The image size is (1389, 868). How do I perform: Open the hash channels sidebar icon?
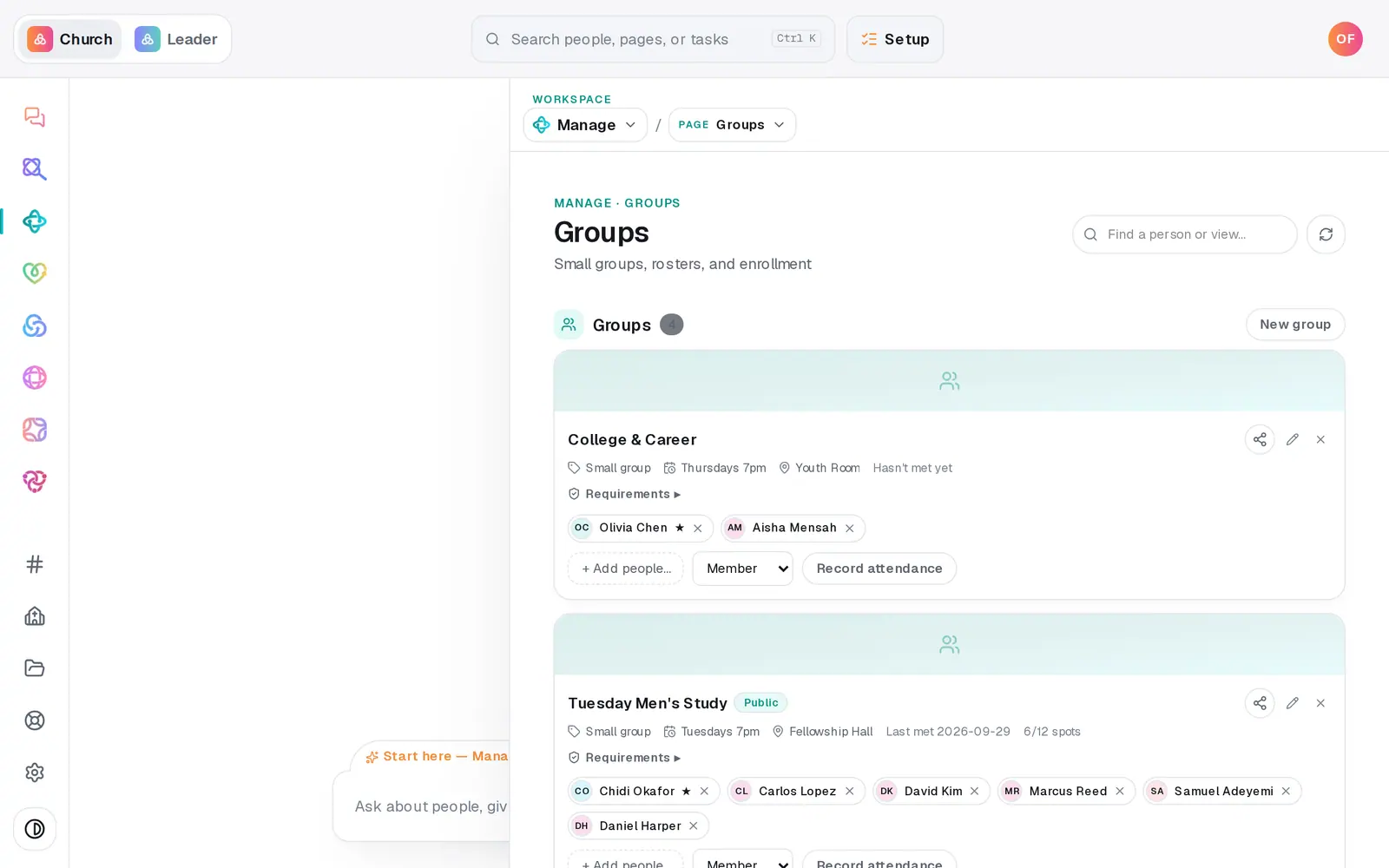pos(35,564)
